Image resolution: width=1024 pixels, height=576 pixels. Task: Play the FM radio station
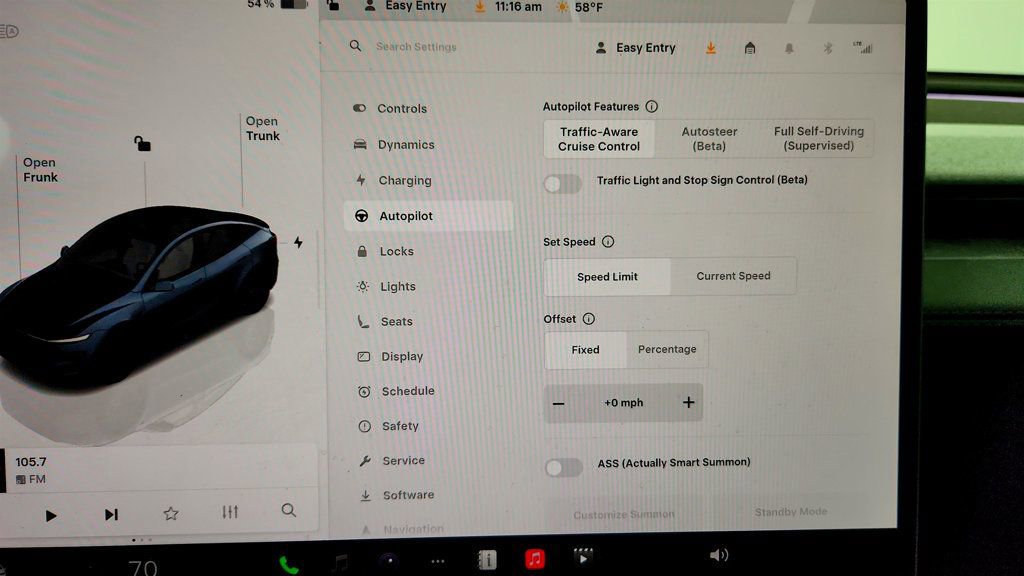pyautogui.click(x=51, y=515)
